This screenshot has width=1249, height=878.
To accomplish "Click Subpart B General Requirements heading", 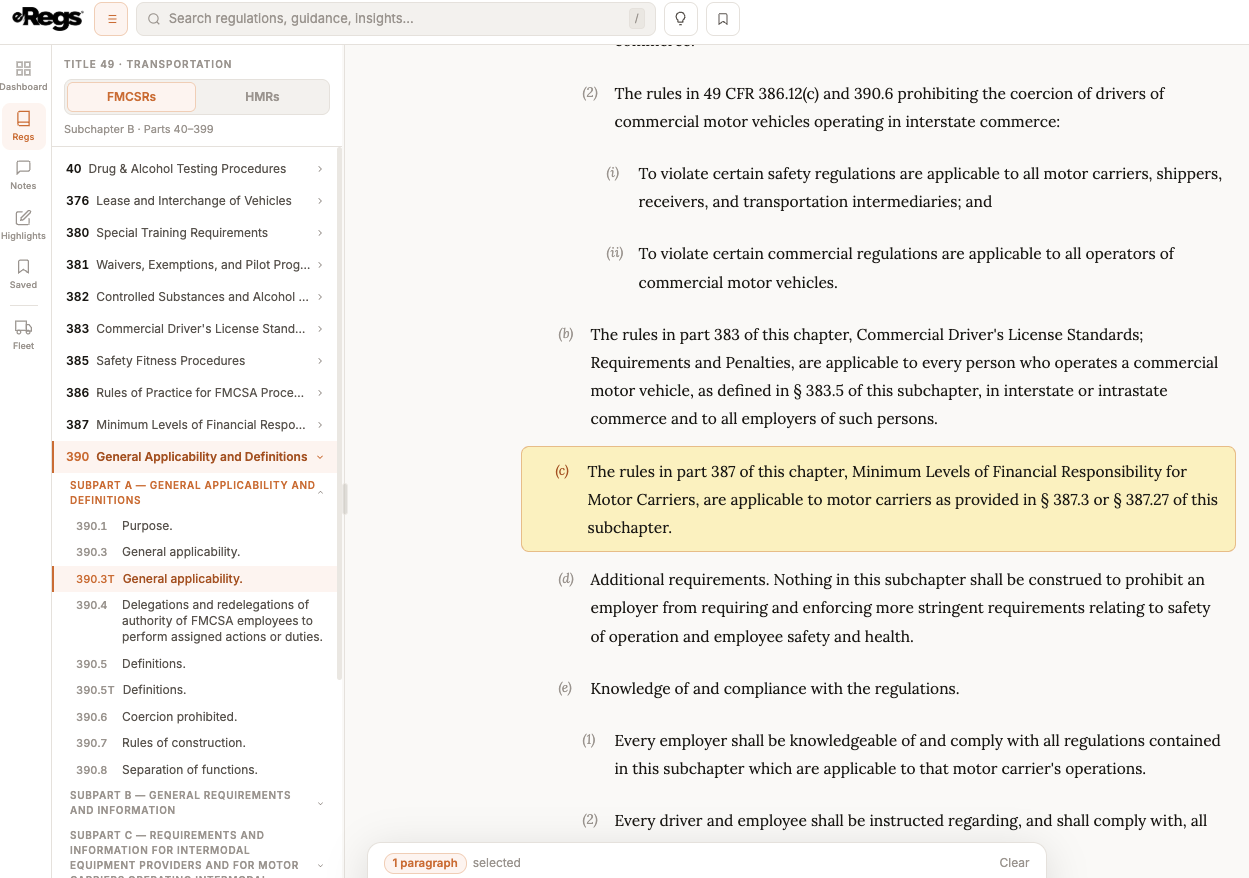I will pos(180,803).
